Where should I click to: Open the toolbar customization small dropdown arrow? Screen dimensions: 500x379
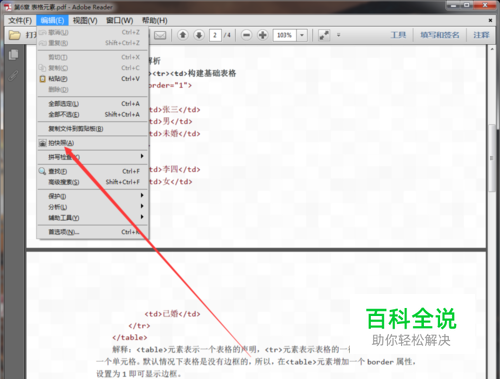(338, 35)
